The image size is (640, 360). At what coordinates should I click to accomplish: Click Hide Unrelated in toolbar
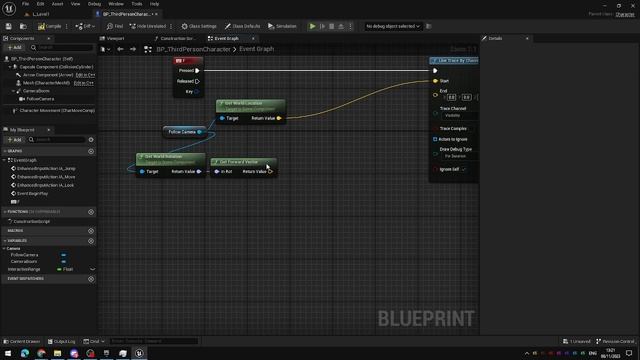pos(147,26)
